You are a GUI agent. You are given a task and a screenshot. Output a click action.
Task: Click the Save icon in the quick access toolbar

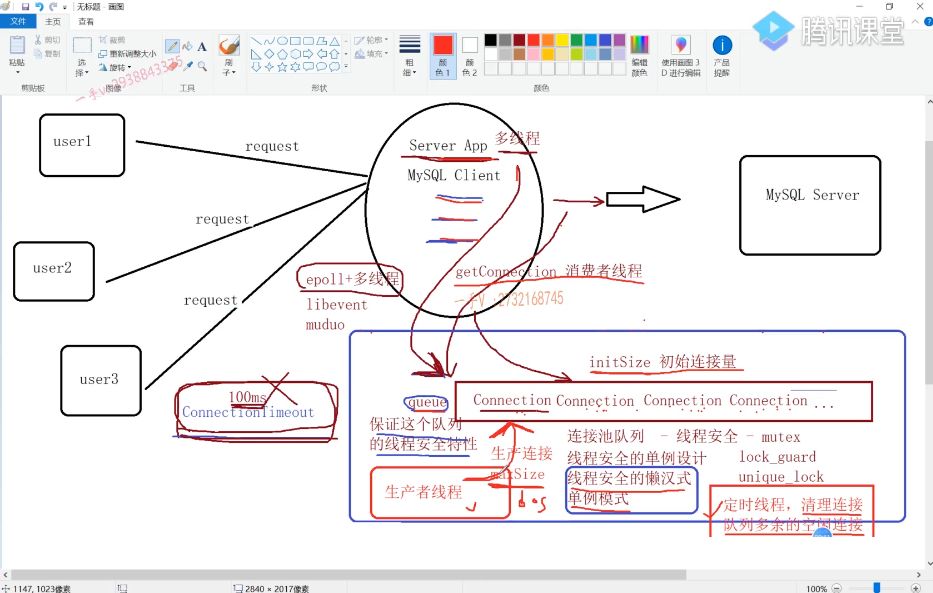pos(25,7)
